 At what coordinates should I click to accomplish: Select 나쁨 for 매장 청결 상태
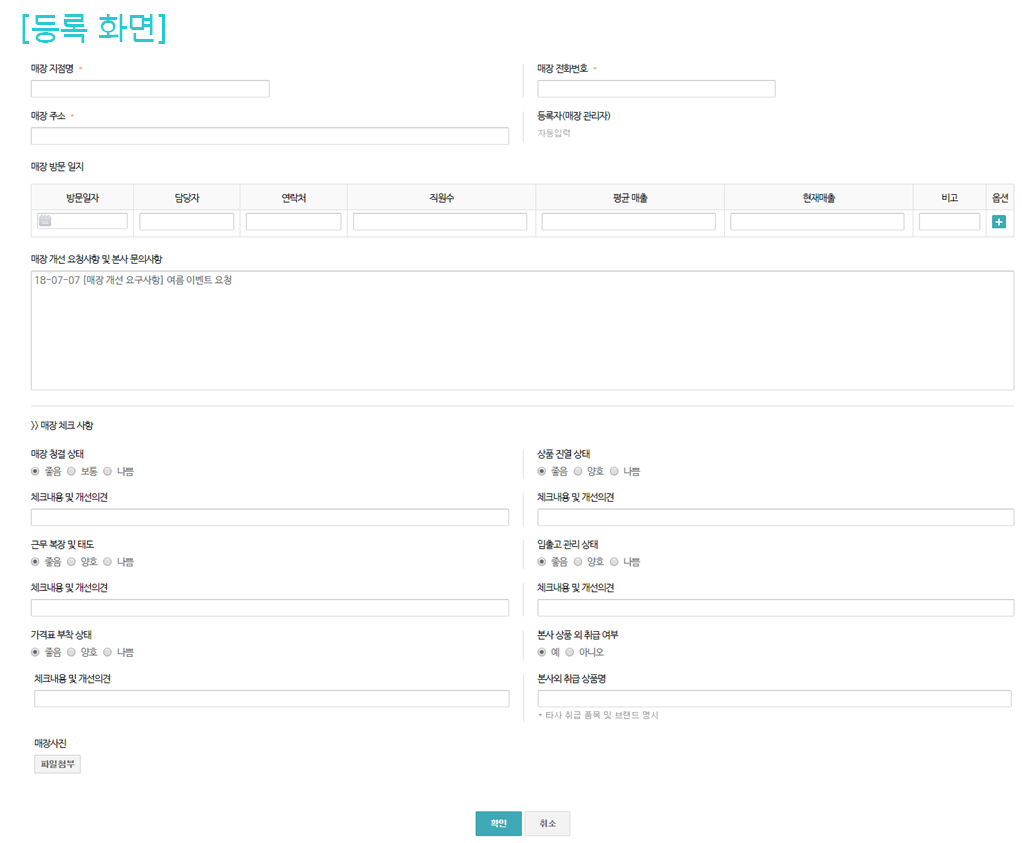(x=108, y=471)
